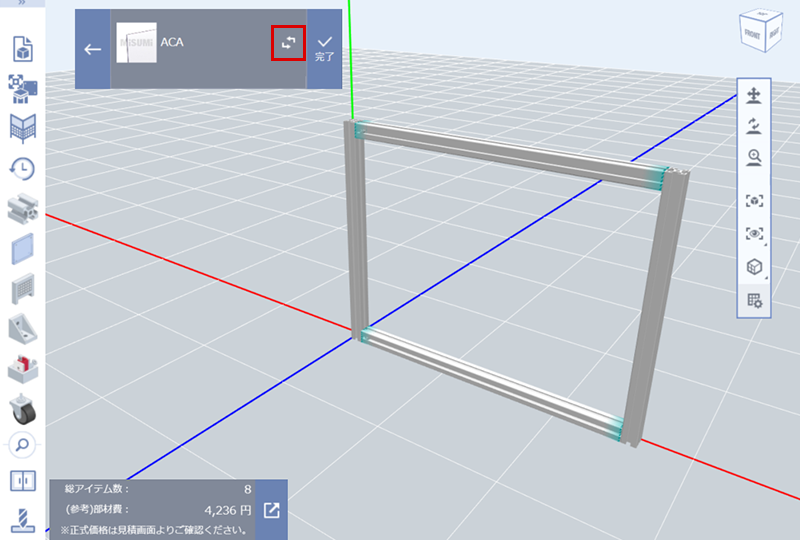Select the aluminum extrusion frame icon

[x=22, y=208]
